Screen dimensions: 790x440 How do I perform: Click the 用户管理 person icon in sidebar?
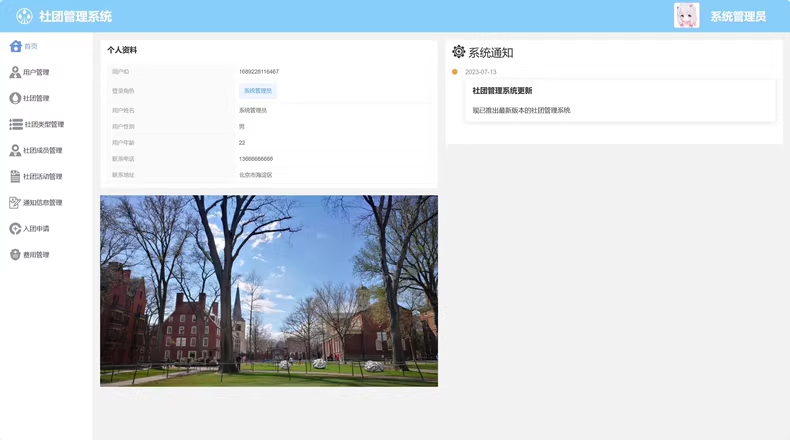point(15,72)
